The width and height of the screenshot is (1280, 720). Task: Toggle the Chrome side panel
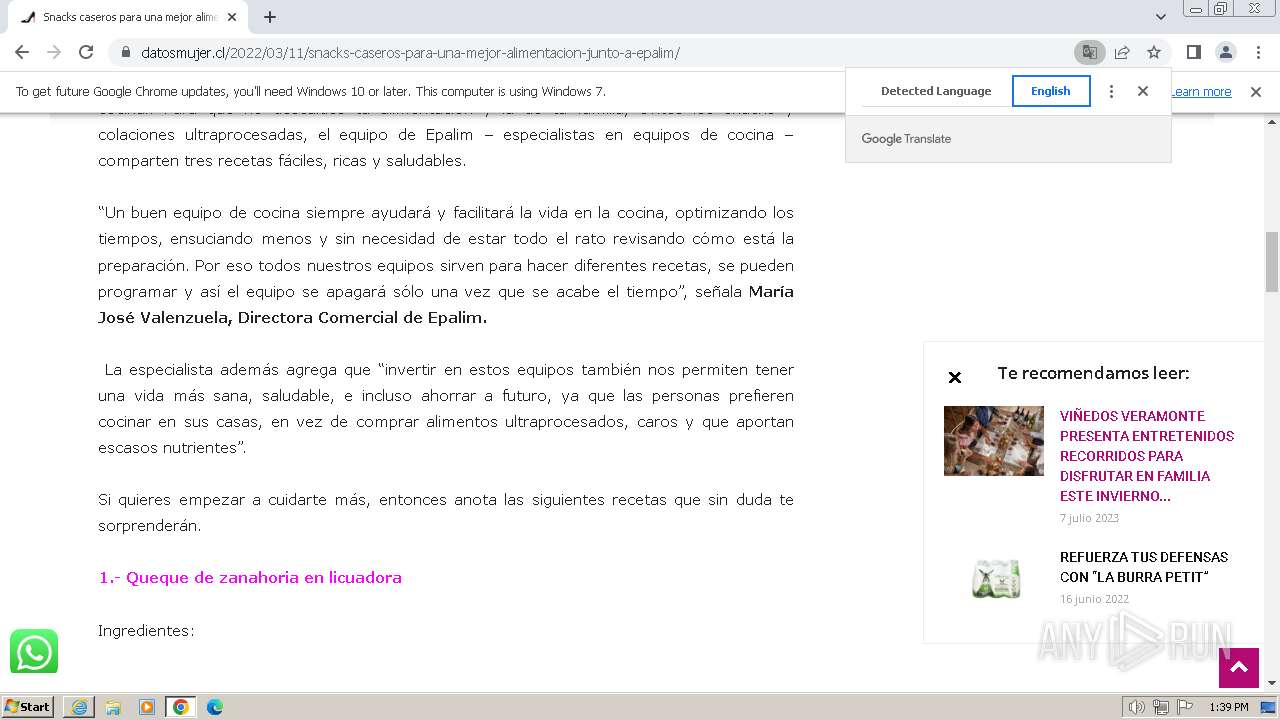[1193, 52]
